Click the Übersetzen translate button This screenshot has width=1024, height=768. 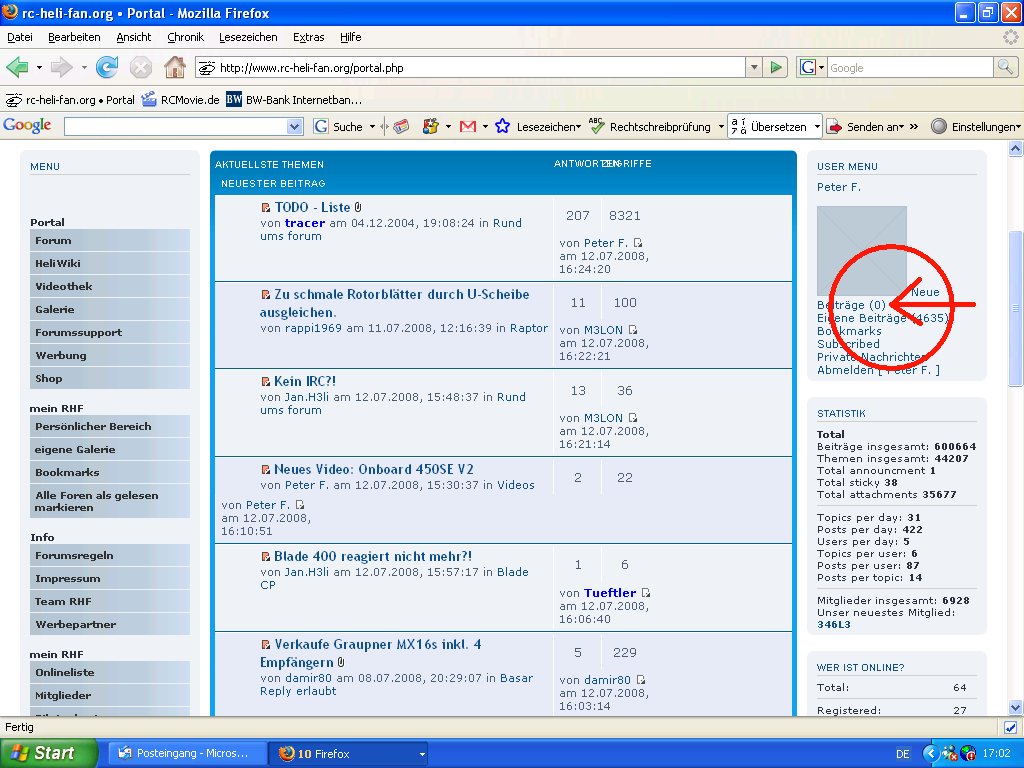(x=769, y=127)
